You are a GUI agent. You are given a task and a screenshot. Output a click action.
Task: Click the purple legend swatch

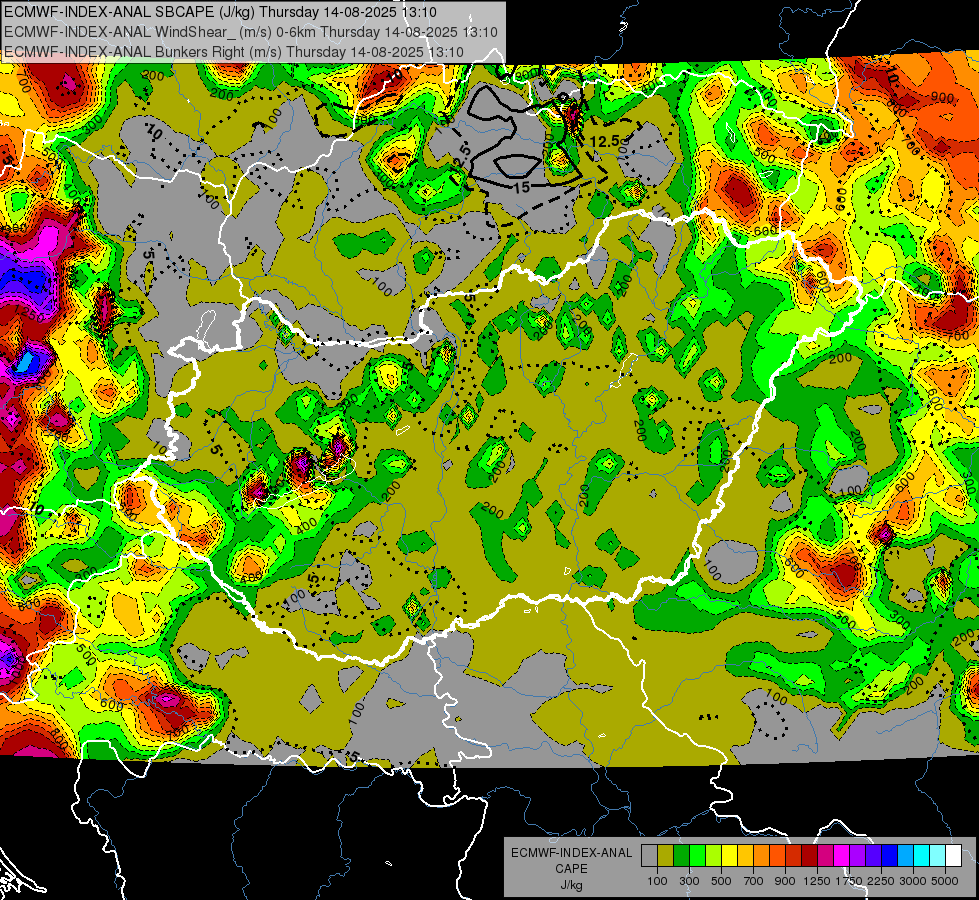pos(857,856)
